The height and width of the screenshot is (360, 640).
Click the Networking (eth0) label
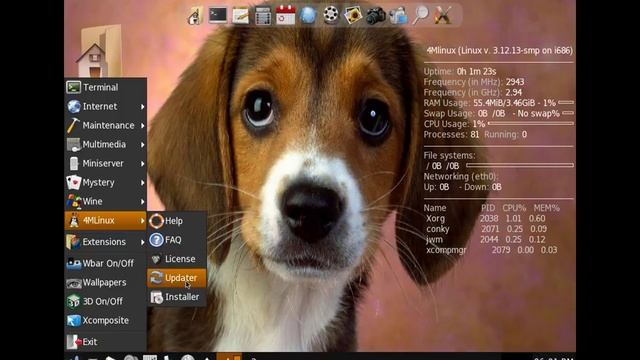[x=461, y=176]
